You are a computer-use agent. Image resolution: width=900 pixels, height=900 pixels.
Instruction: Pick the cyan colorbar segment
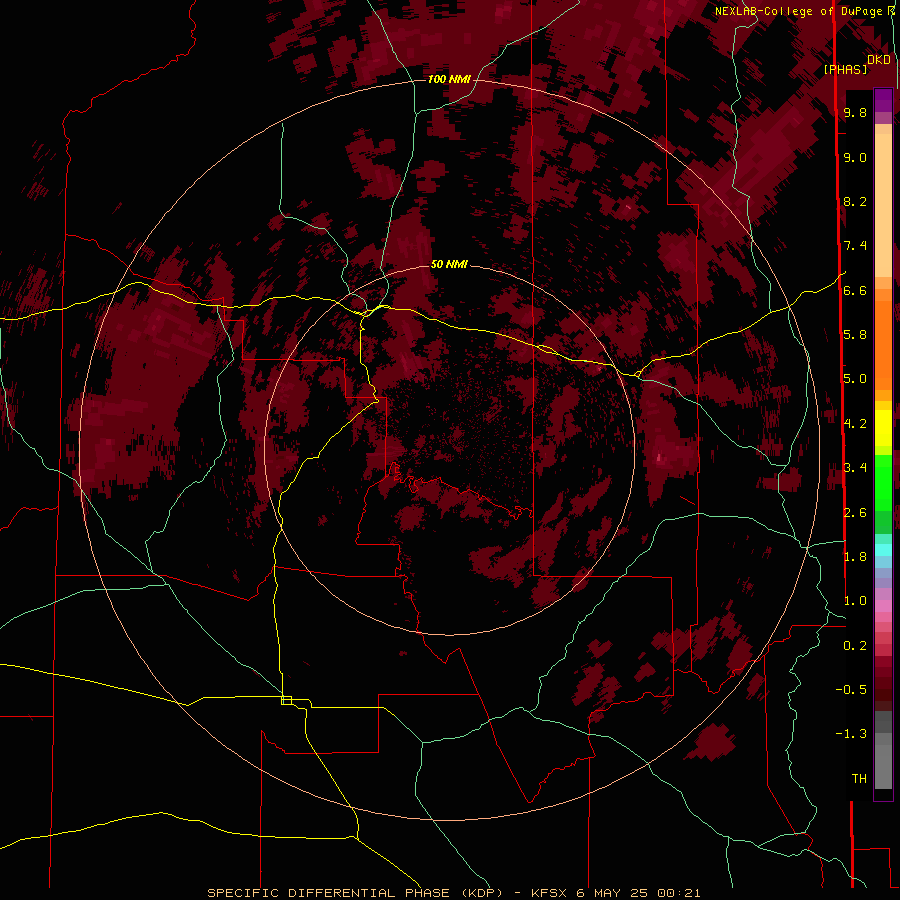[883, 549]
